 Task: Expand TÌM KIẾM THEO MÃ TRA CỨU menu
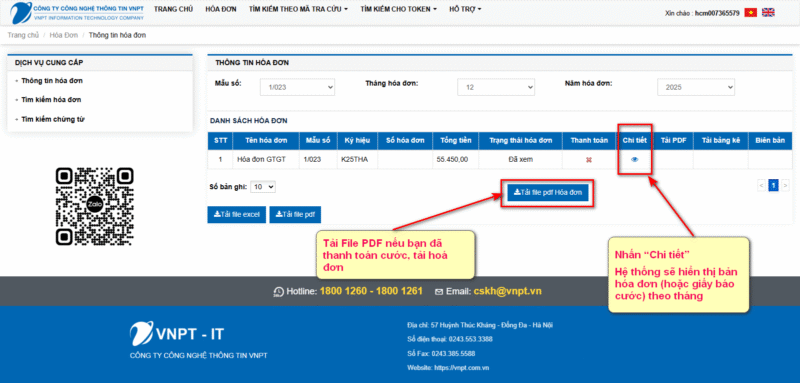tap(298, 9)
